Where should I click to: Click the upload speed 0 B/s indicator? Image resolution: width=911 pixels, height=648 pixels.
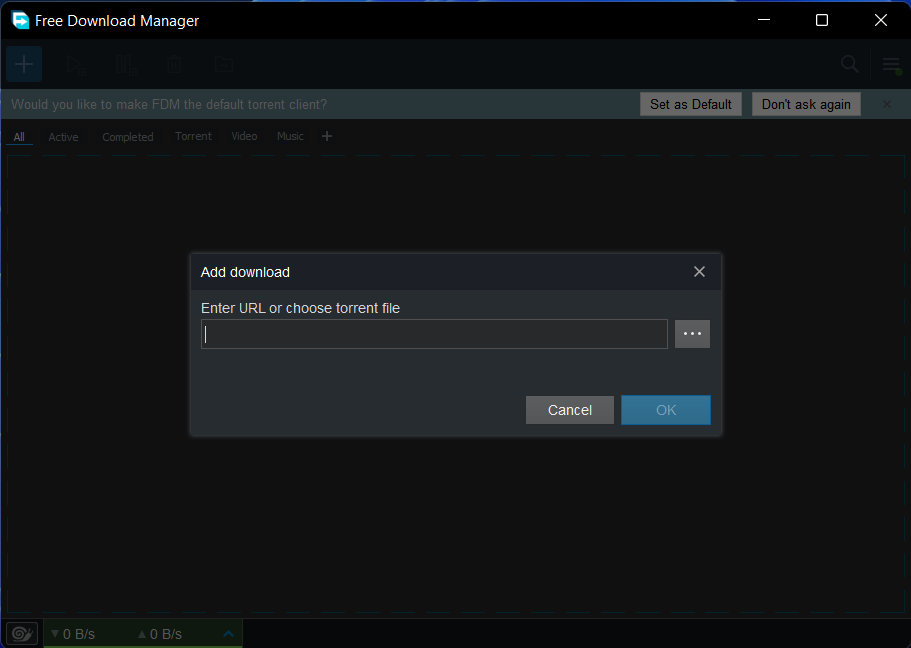[160, 634]
